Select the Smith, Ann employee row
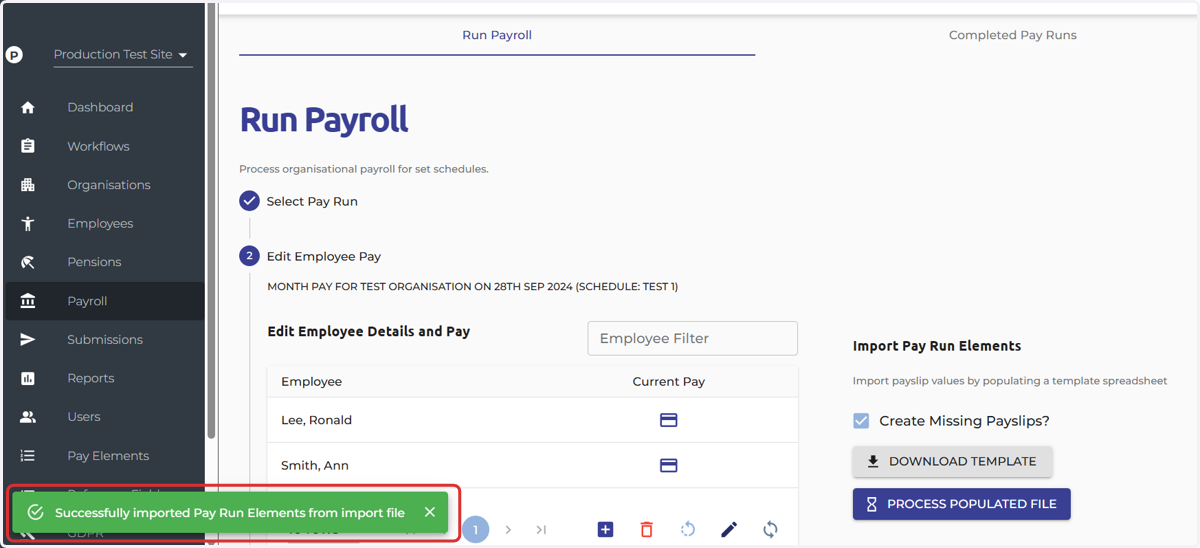 click(532, 465)
